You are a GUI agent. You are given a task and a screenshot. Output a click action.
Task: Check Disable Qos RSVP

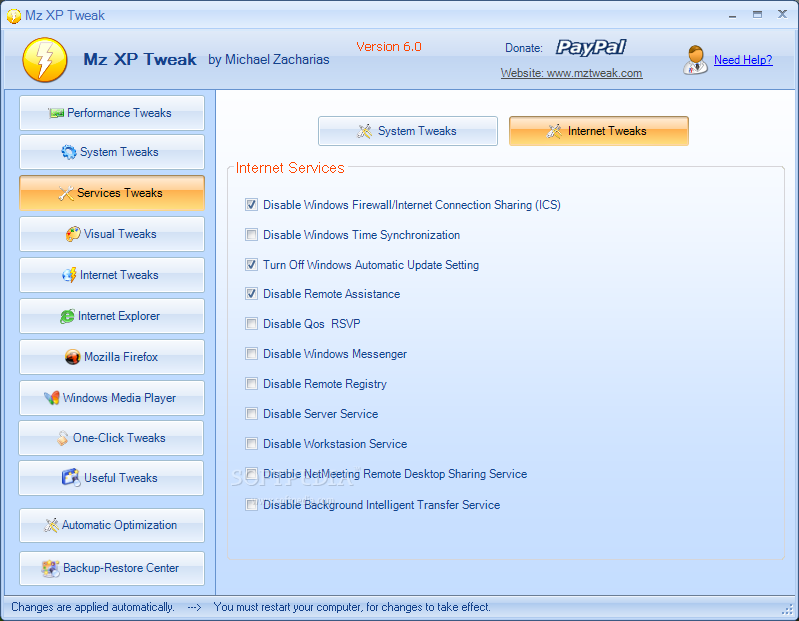tap(251, 324)
